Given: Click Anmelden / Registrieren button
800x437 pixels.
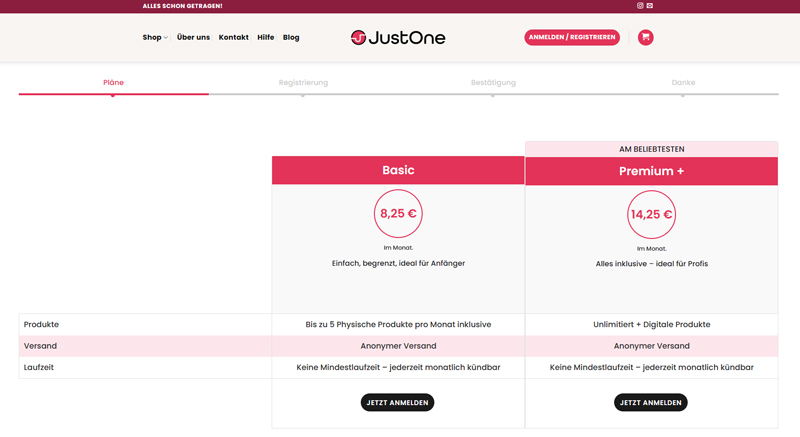Looking at the screenshot, I should point(572,37).
